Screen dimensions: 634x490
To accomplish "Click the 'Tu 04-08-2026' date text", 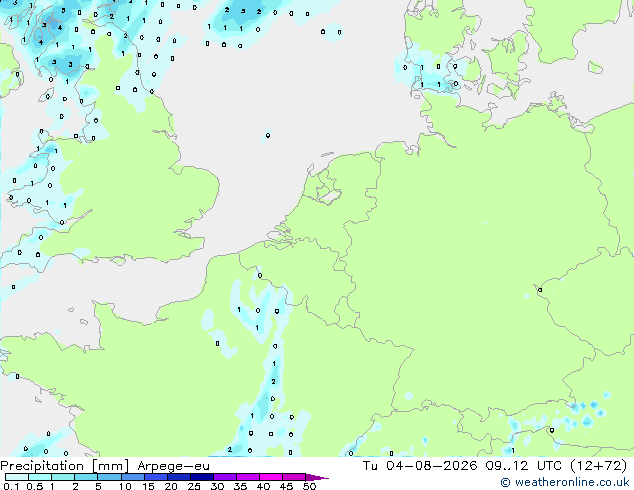I will [420, 466].
